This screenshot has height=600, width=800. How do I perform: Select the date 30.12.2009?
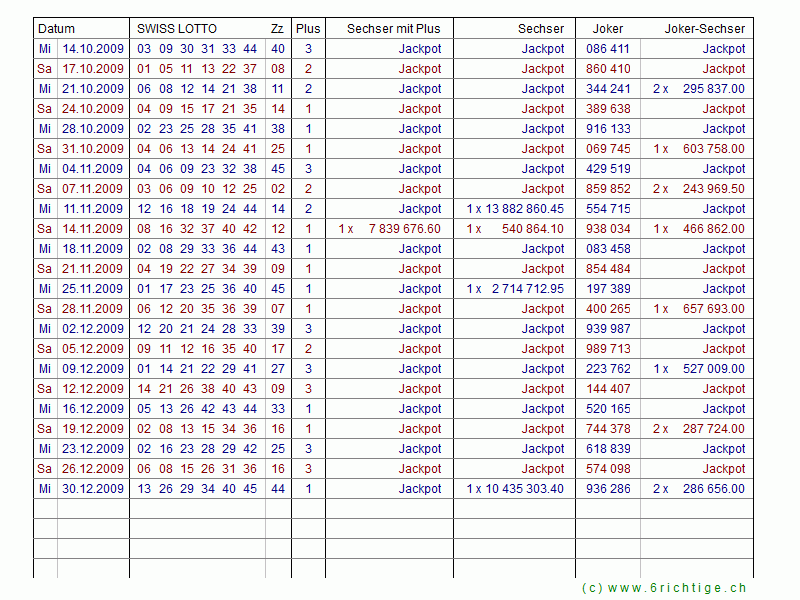pos(93,489)
